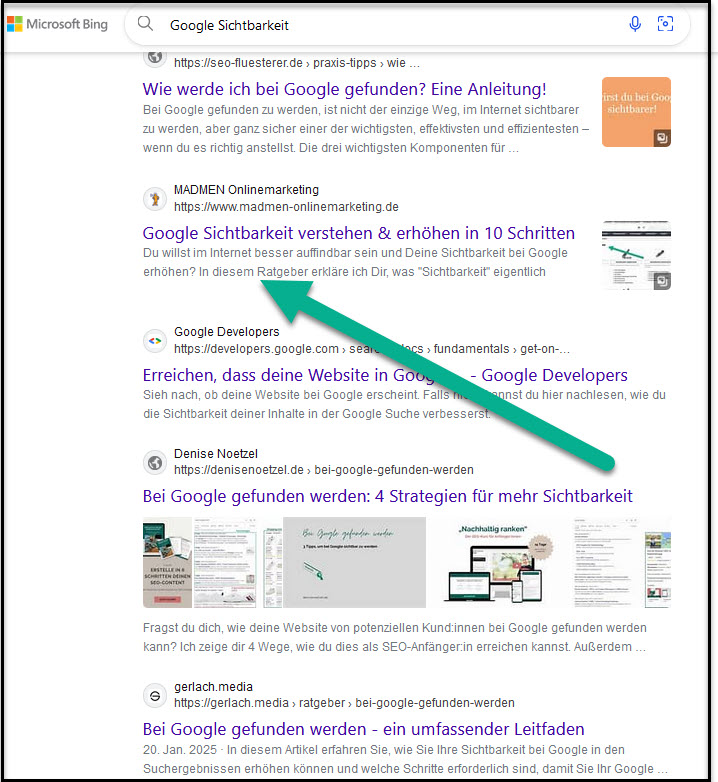The image size is (718, 782).
Task: Click snippet 'Du willst im Internet besser auffindbar'
Action: pyautogui.click(x=355, y=262)
